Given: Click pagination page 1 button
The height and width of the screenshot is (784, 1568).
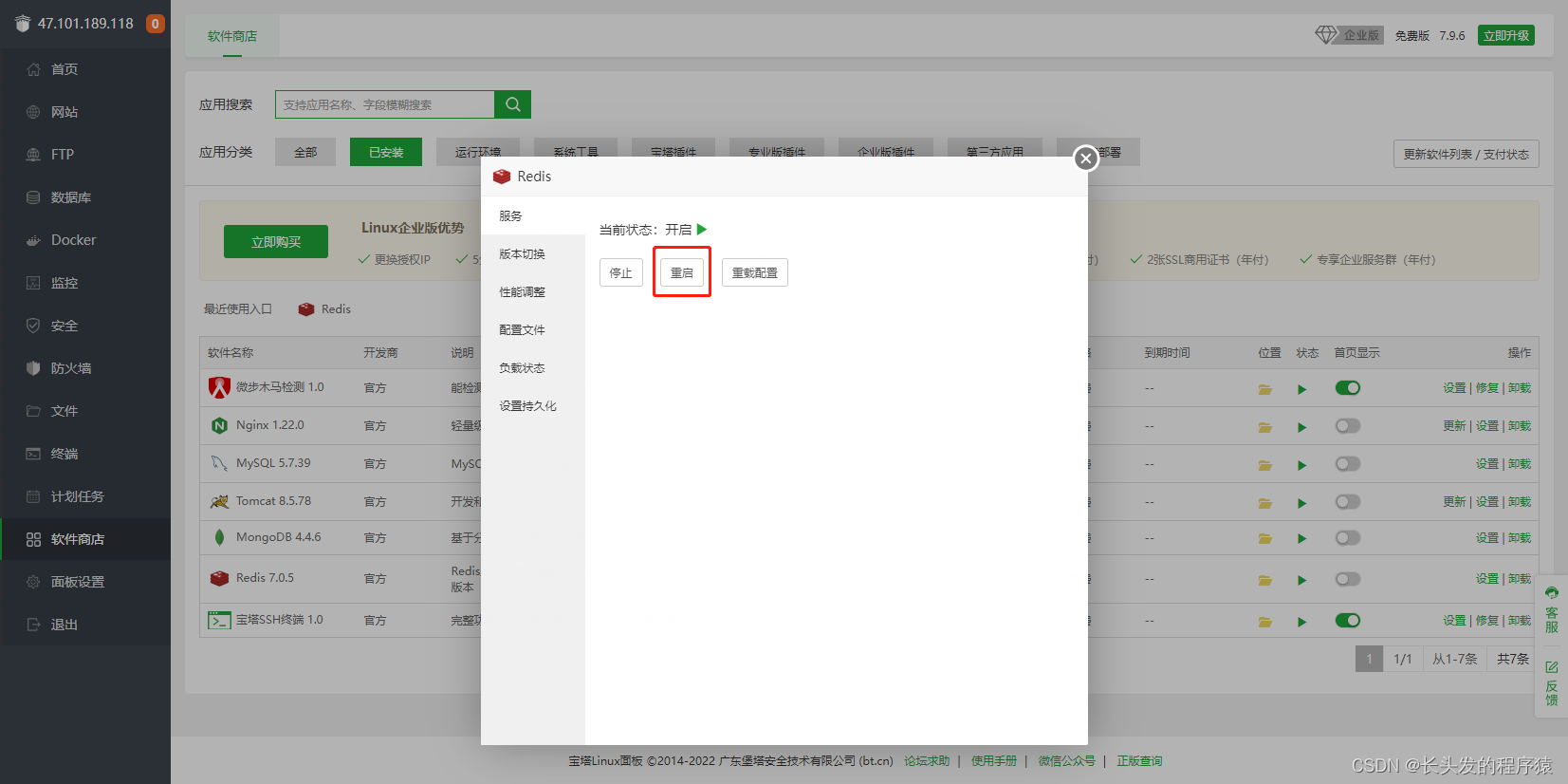Looking at the screenshot, I should (x=1369, y=659).
